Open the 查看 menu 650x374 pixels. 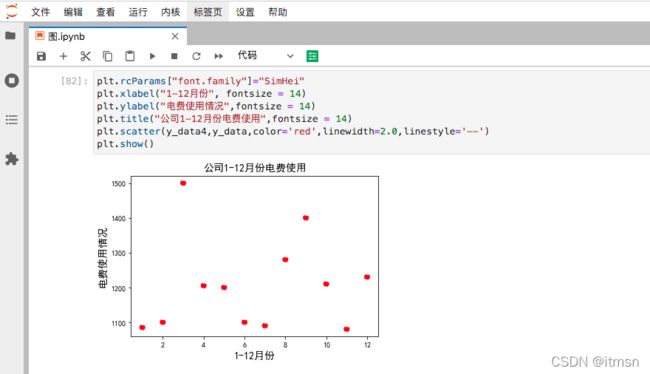click(105, 12)
